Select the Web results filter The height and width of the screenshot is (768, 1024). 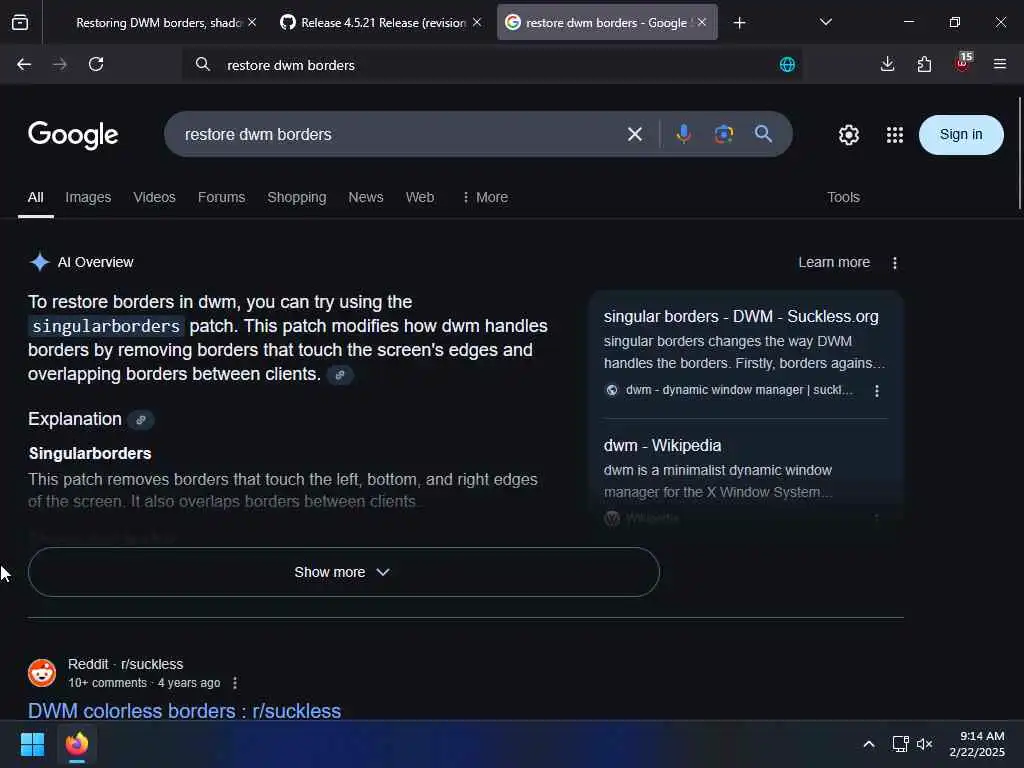pyautogui.click(x=420, y=197)
